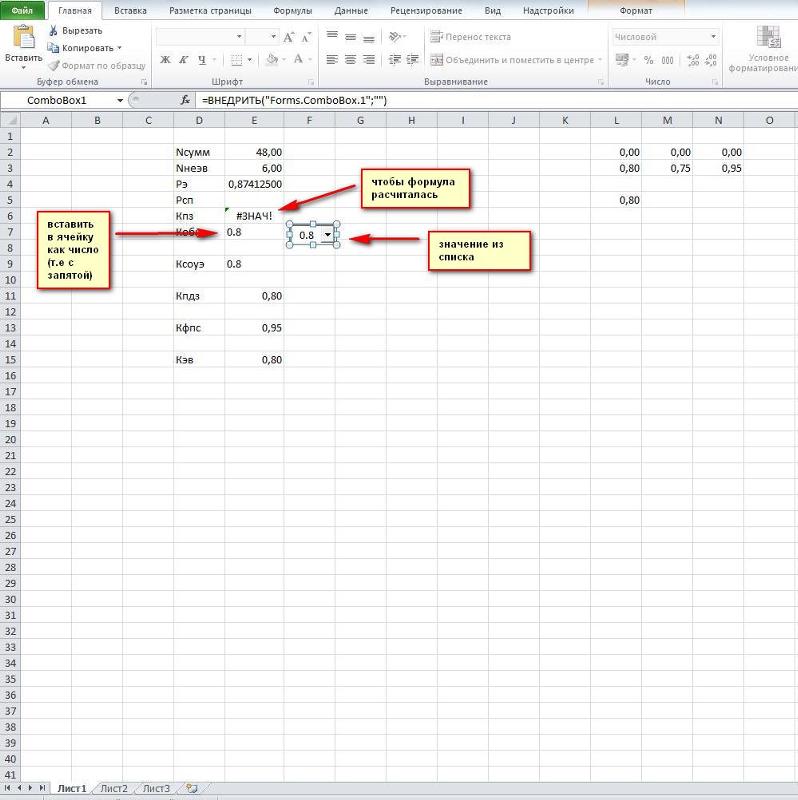The height and width of the screenshot is (800, 798).
Task: Open the font name dropdown
Action: [239, 37]
